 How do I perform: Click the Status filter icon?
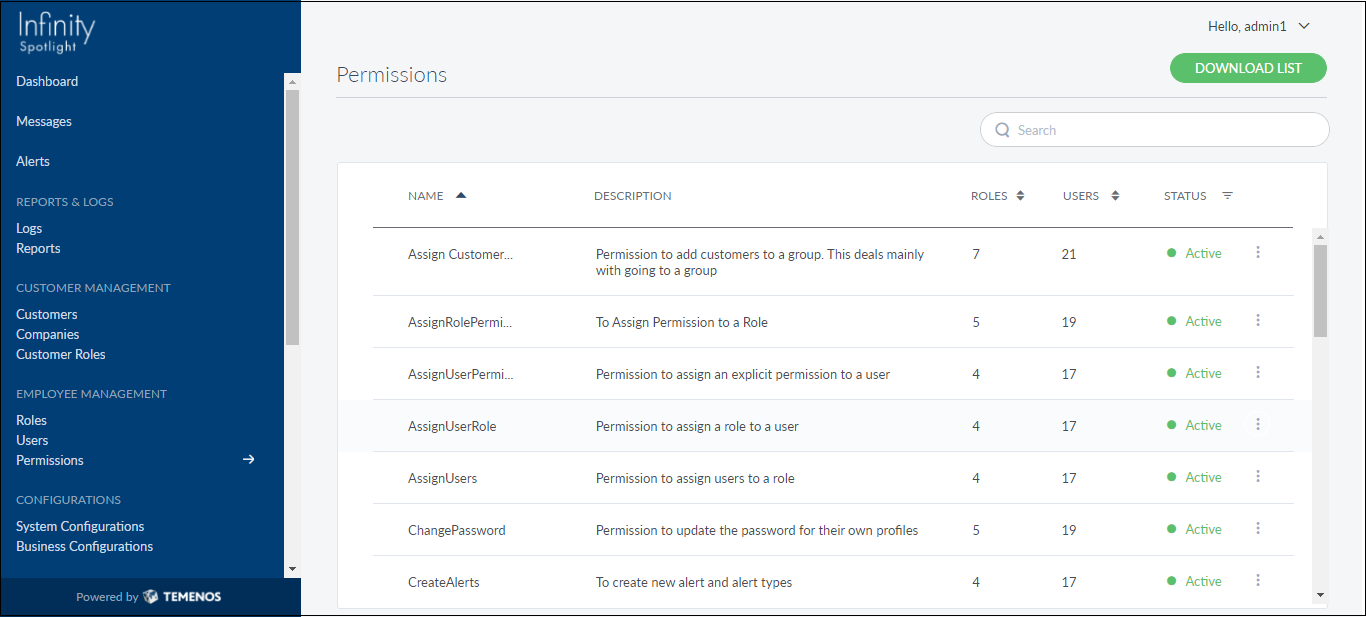pyautogui.click(x=1227, y=196)
